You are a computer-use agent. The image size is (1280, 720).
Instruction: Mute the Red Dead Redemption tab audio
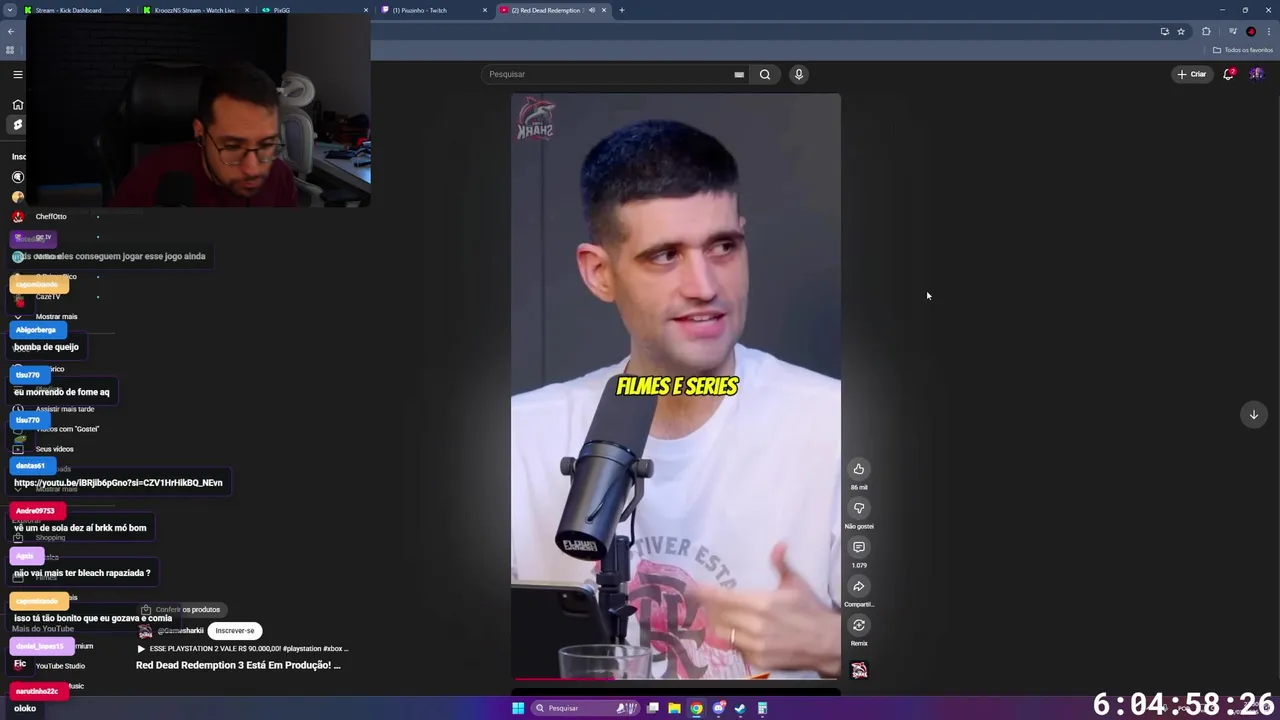tap(591, 10)
